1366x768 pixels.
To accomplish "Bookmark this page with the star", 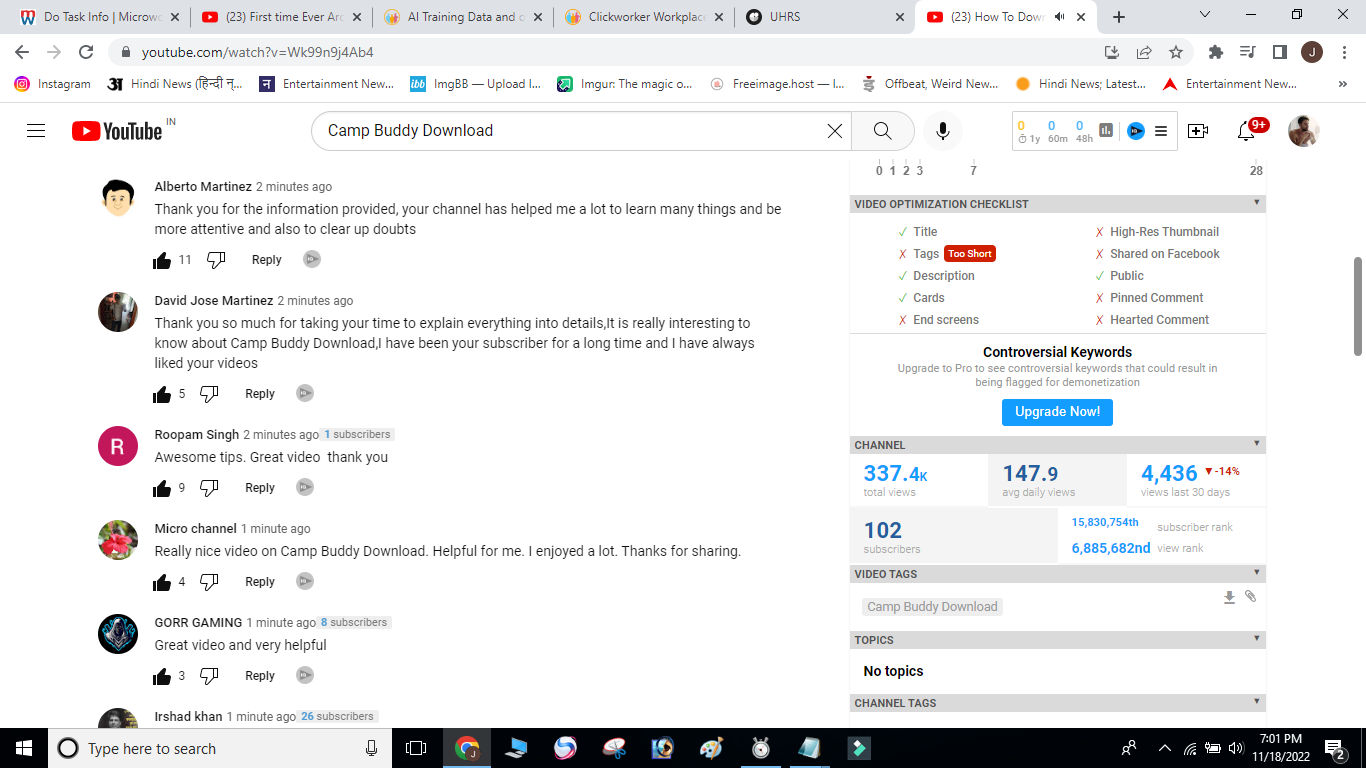I will point(1176,52).
